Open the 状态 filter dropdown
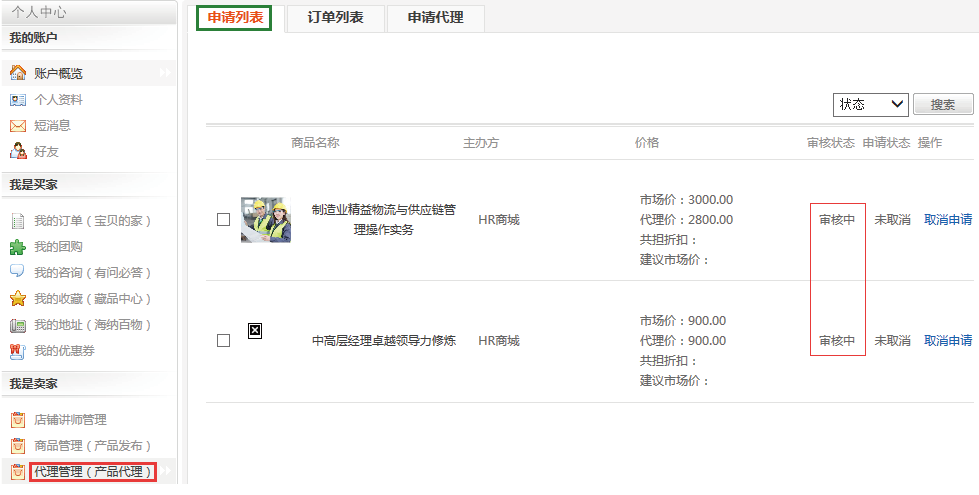 point(870,105)
